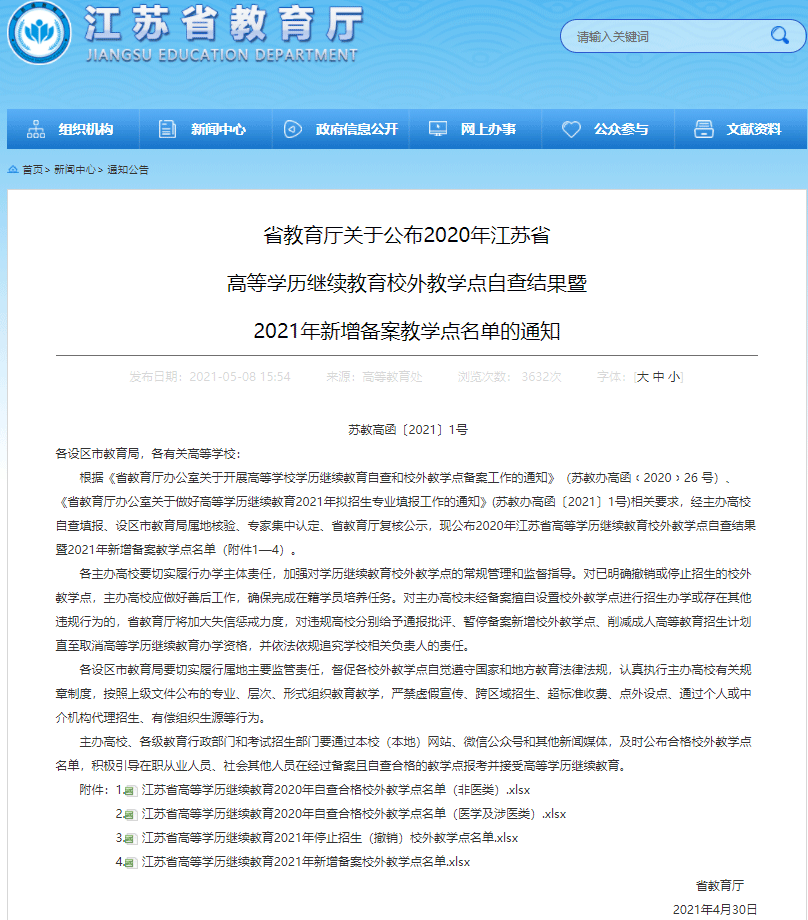The width and height of the screenshot is (808, 920).
Task: Click the 新闻中心 document icon
Action: pyautogui.click(x=167, y=129)
